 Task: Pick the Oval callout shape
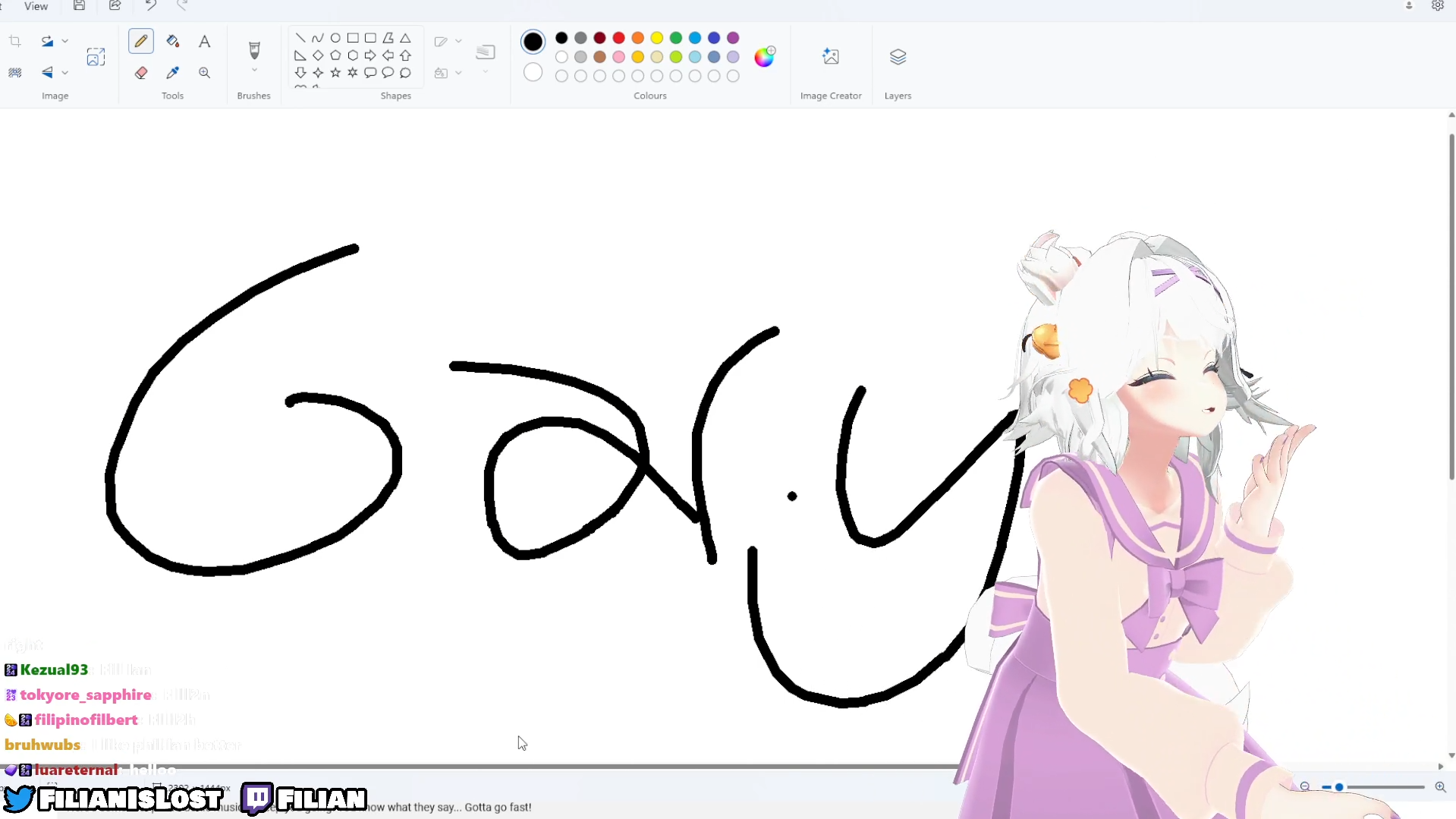(x=388, y=73)
